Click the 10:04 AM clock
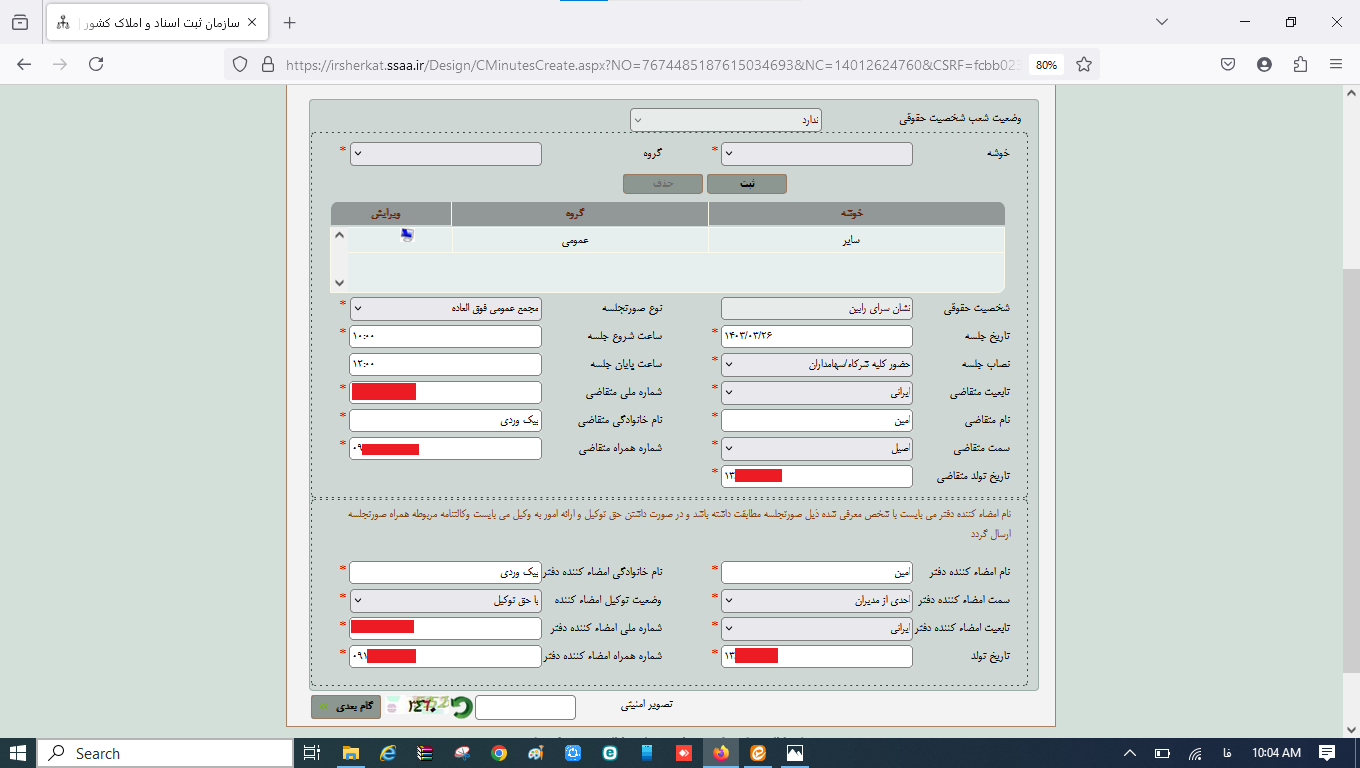Screen dimensions: 1360x768 1276,753
